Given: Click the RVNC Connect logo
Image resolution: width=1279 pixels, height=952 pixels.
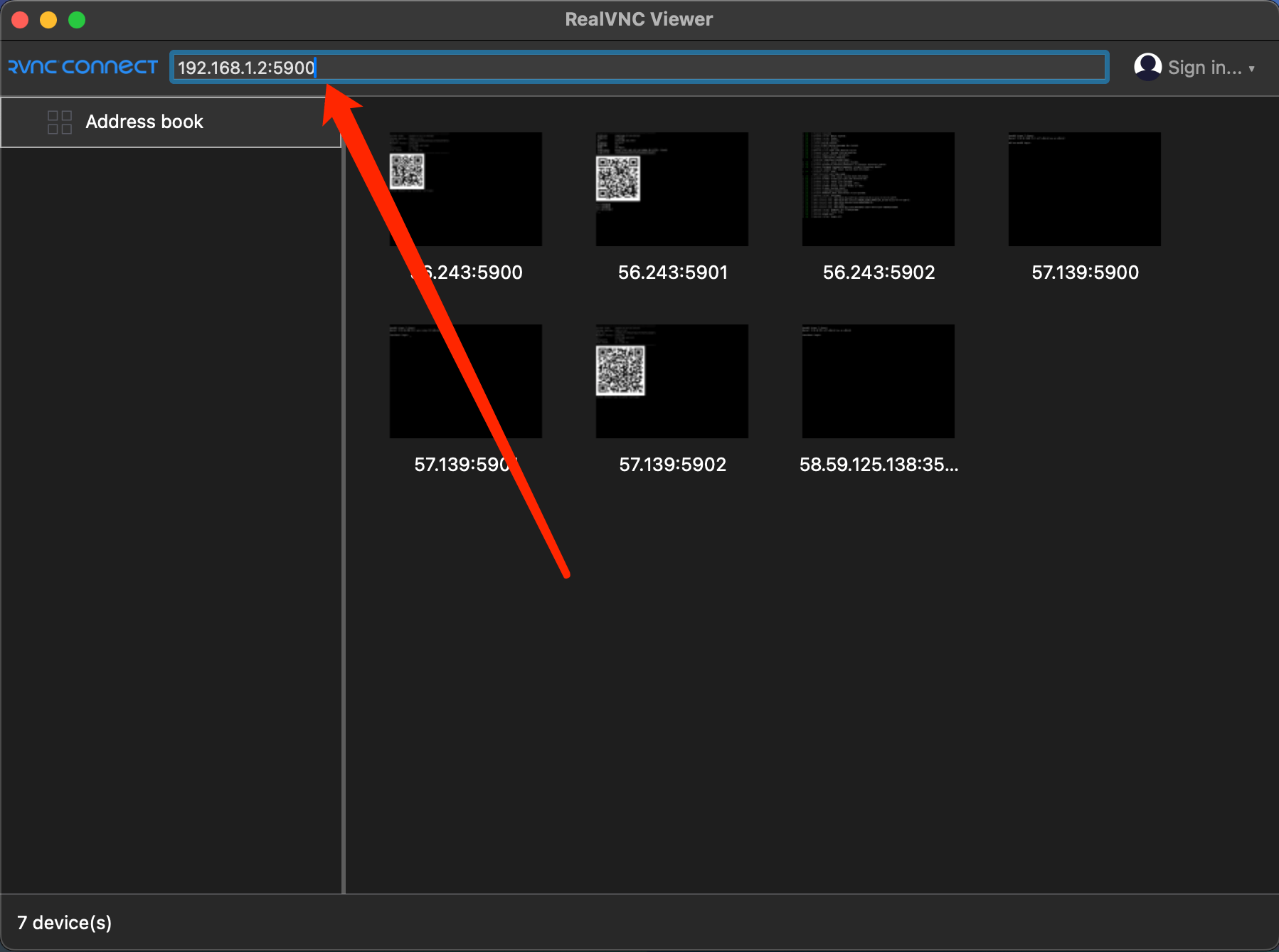Looking at the screenshot, I should click(x=83, y=67).
